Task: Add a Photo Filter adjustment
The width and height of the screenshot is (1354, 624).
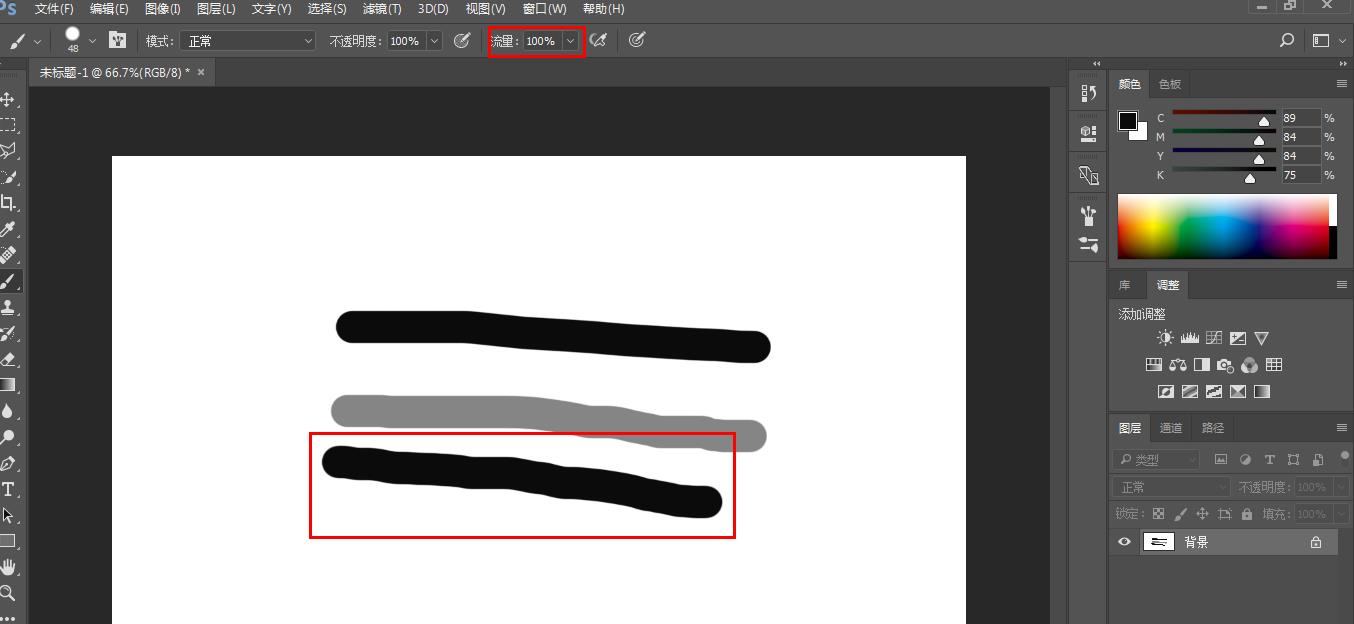Action: [1225, 365]
